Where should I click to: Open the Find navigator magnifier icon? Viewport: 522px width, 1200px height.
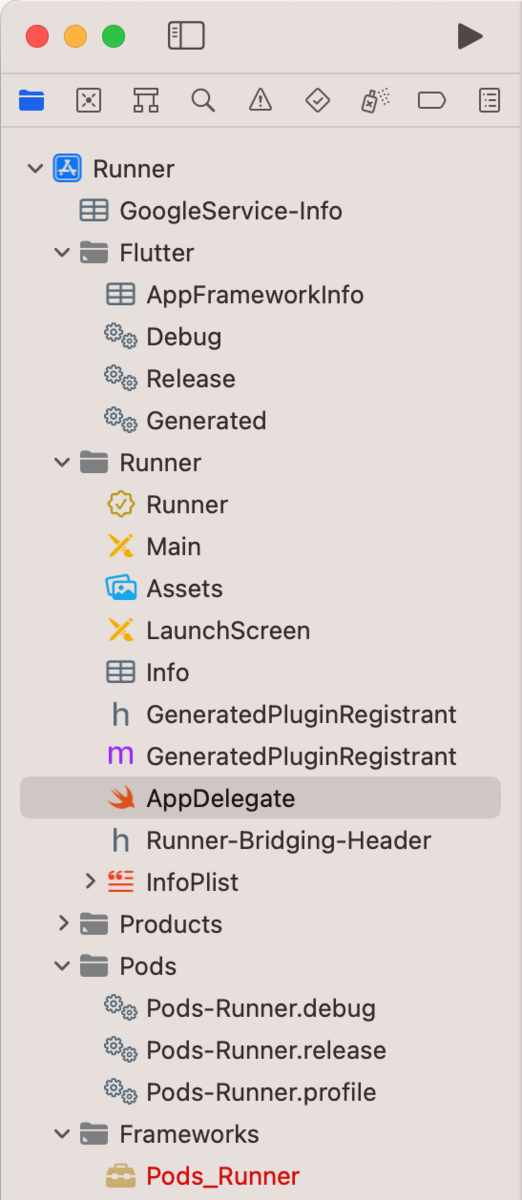pyautogui.click(x=203, y=100)
